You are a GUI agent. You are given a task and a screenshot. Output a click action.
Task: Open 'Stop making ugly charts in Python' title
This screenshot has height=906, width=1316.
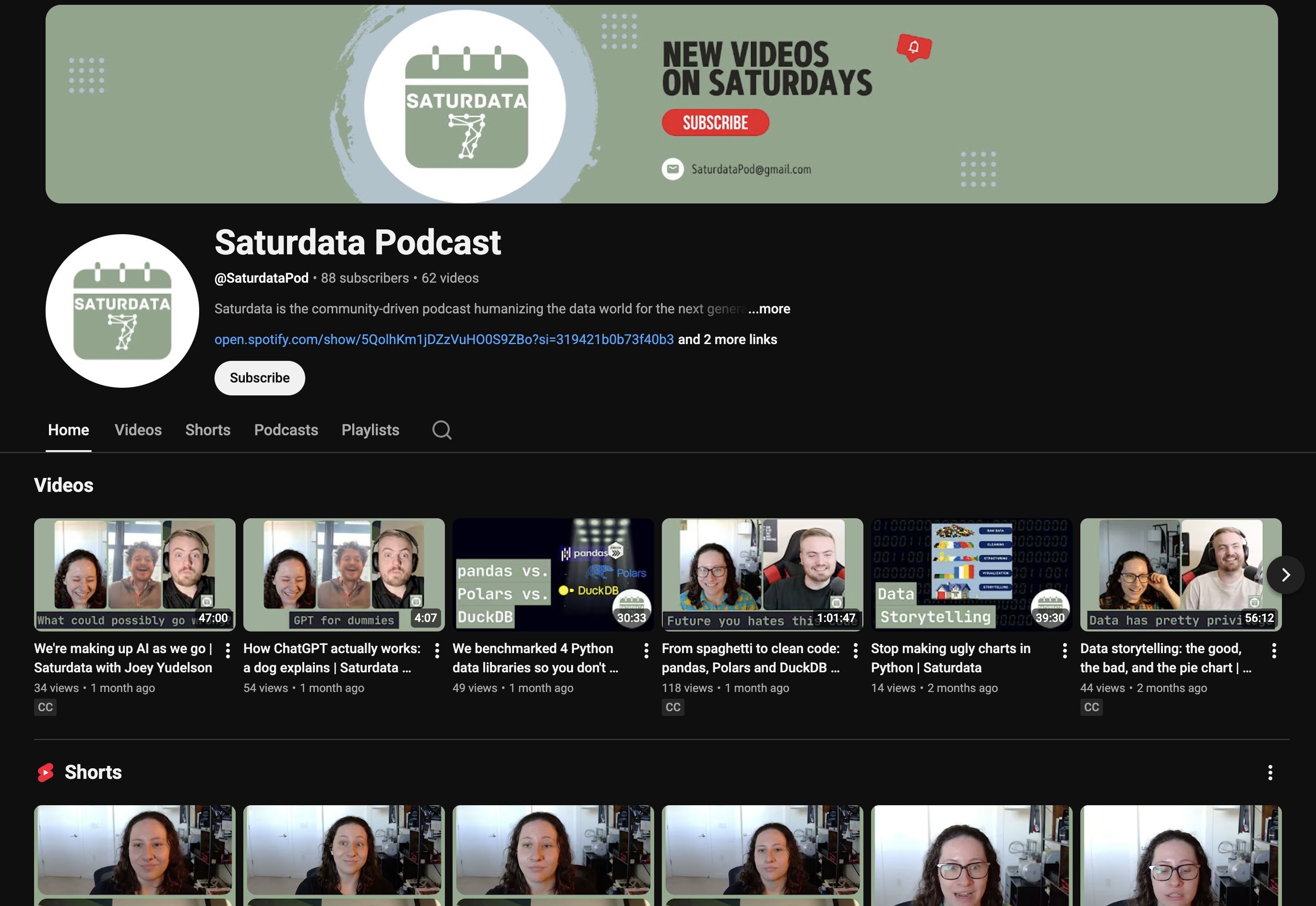click(x=951, y=658)
